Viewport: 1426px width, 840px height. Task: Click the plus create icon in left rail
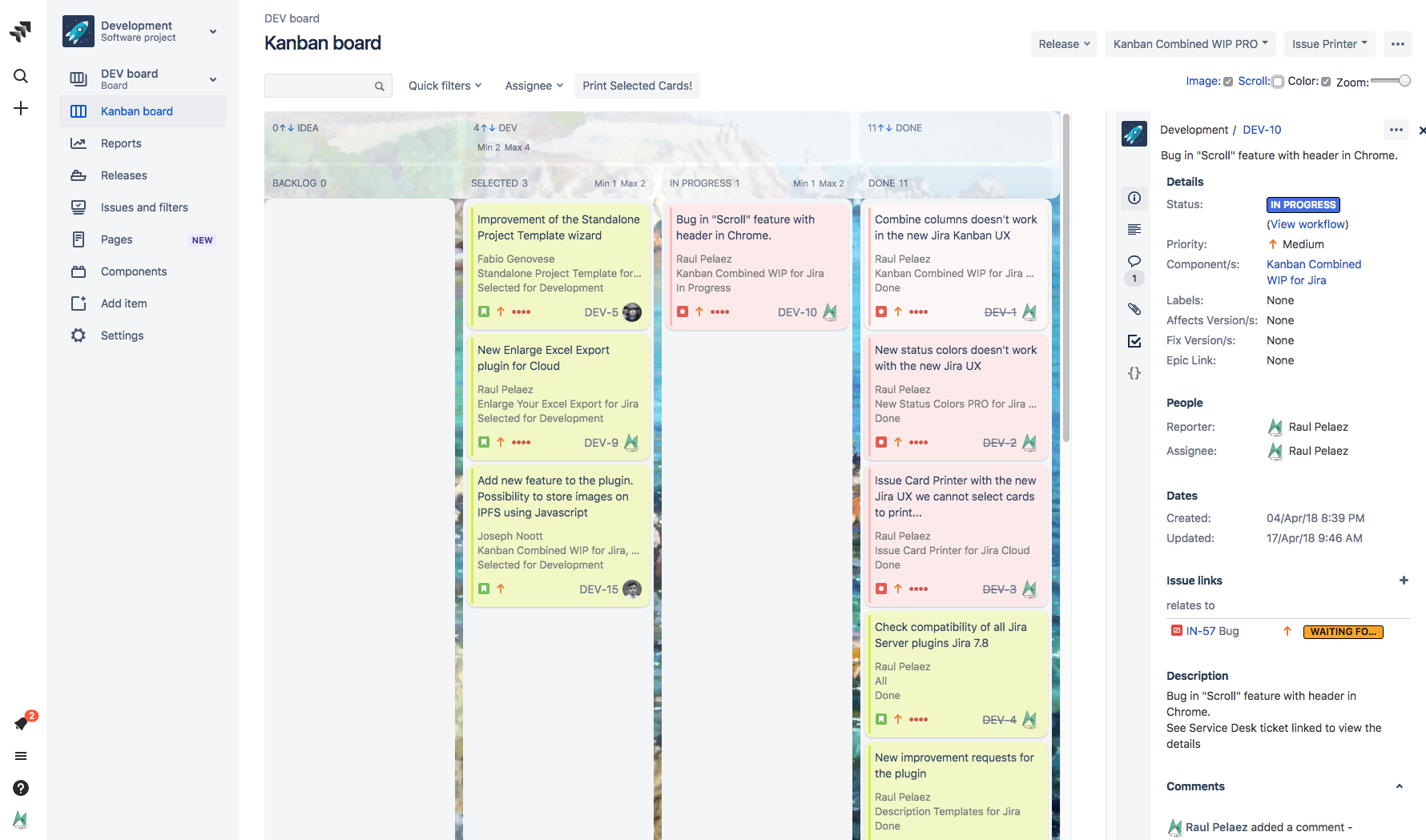[x=21, y=108]
